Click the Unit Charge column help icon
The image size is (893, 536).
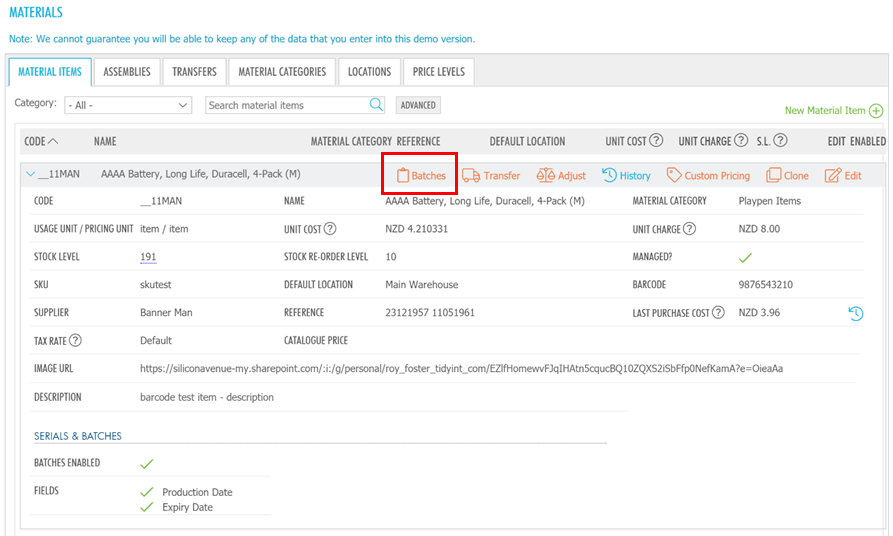741,141
